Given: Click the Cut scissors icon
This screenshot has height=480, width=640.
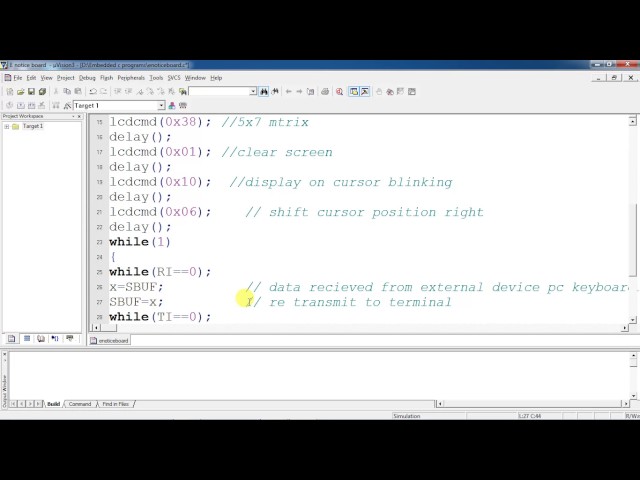Looking at the screenshot, I should click(x=56, y=91).
